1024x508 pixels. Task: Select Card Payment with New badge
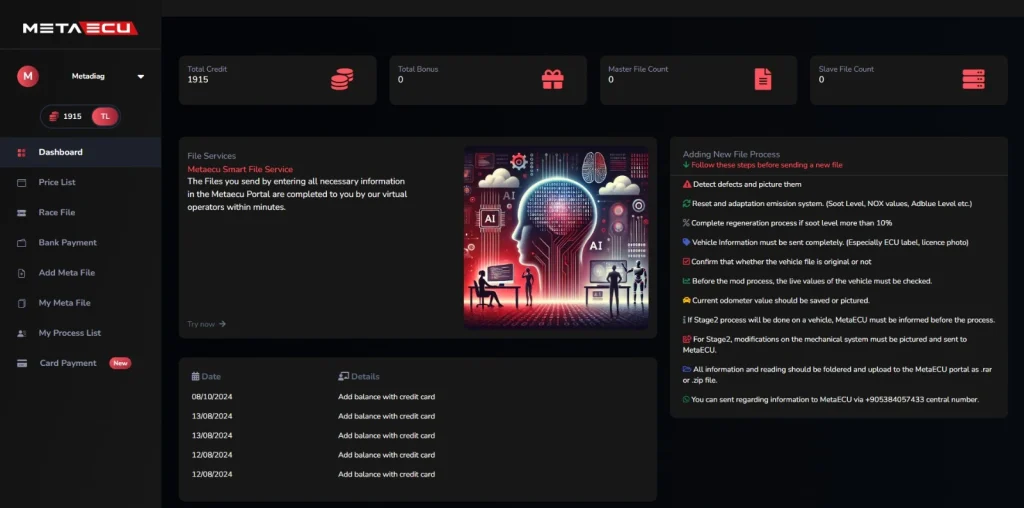pos(68,363)
